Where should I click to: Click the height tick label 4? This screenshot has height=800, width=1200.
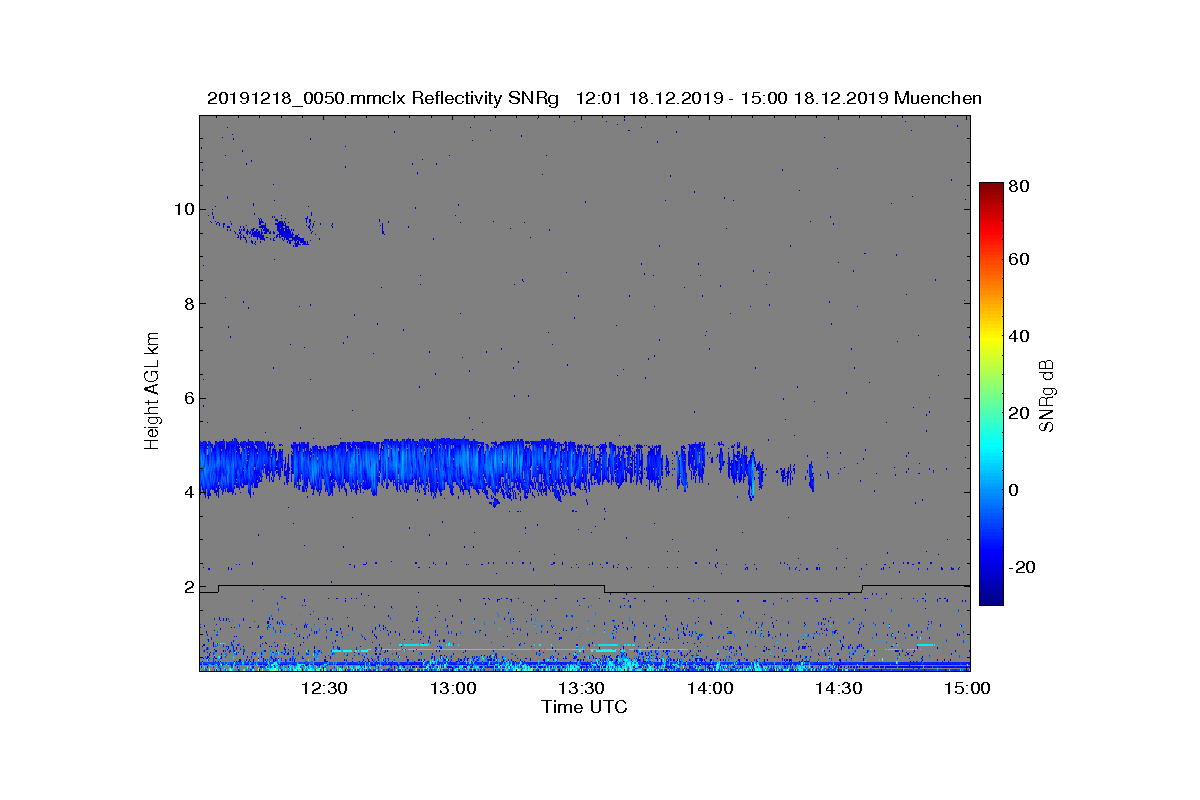[x=188, y=492]
